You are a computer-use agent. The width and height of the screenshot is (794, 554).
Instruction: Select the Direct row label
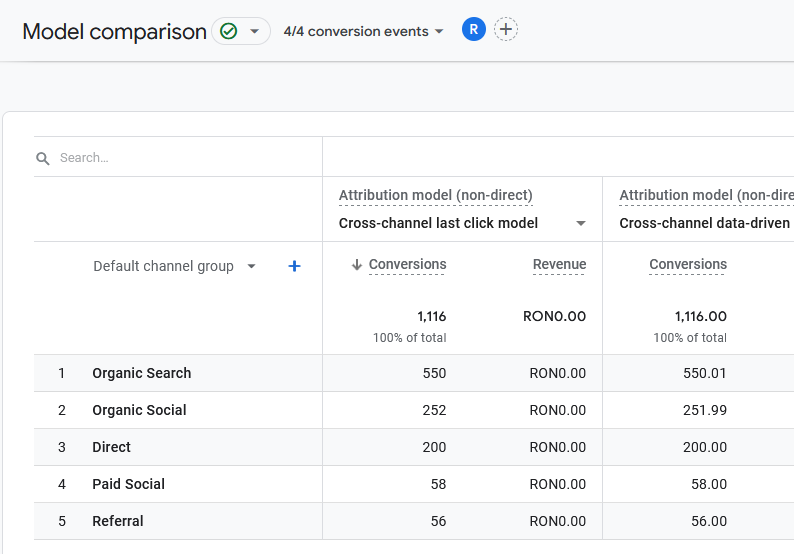111,447
